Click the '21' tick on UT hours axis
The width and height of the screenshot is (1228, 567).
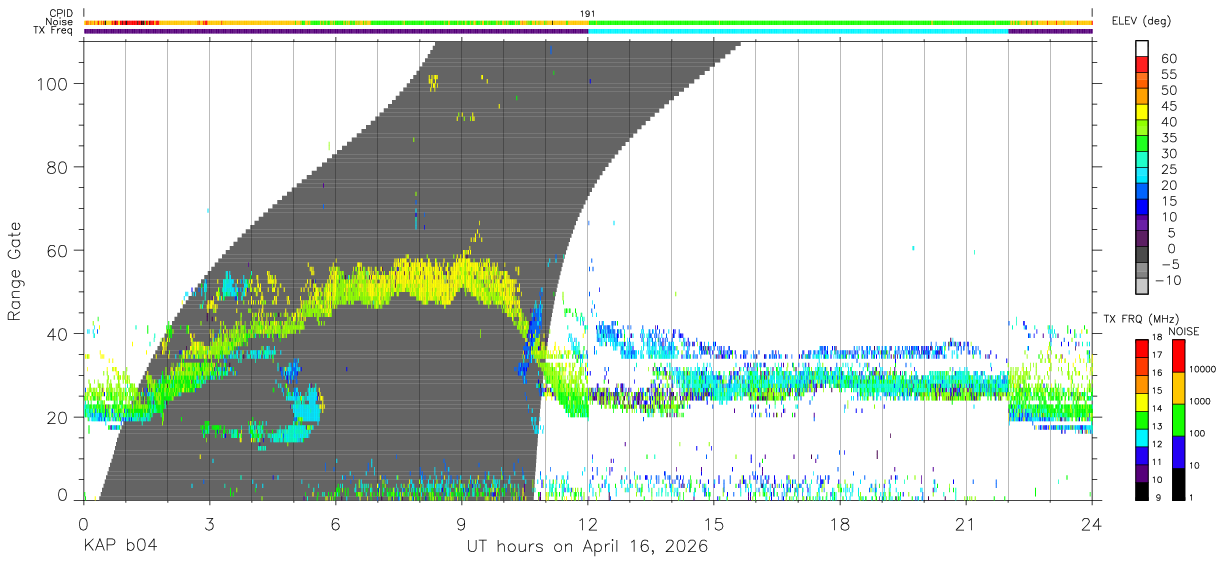[966, 524]
